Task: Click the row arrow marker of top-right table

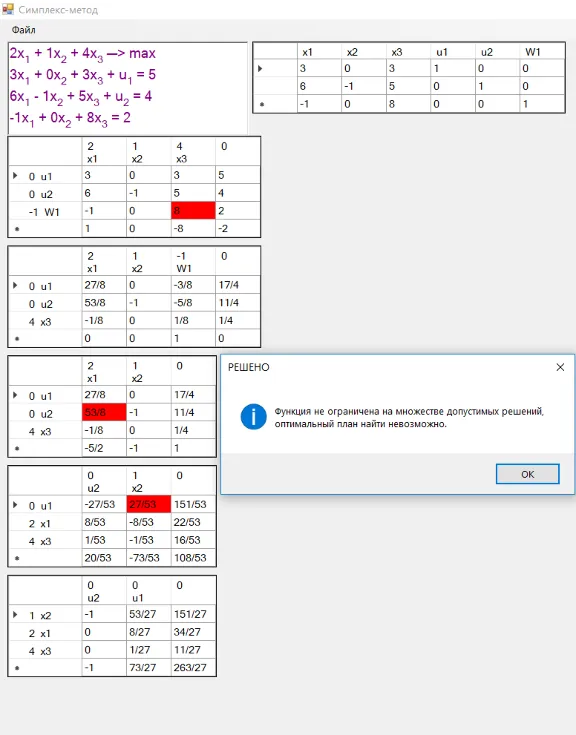Action: pyautogui.click(x=261, y=69)
